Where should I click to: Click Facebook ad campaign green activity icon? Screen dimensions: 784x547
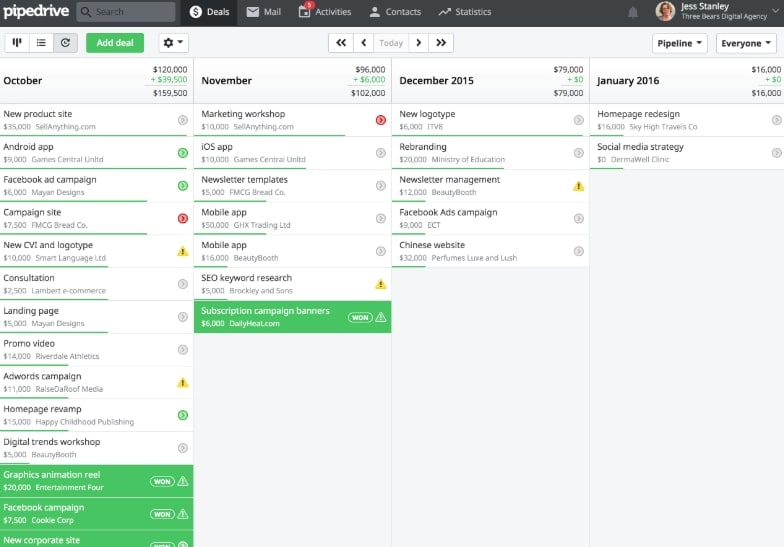(x=183, y=186)
